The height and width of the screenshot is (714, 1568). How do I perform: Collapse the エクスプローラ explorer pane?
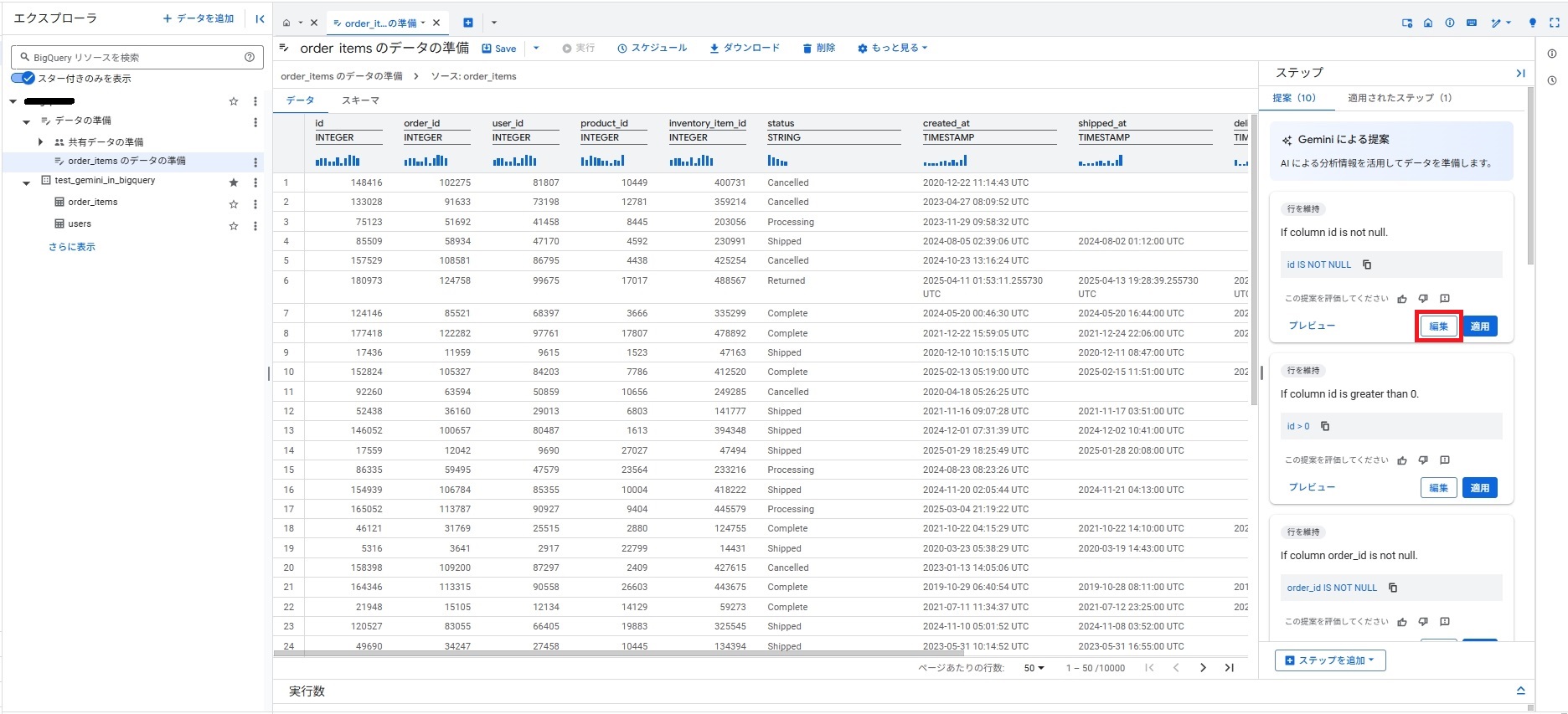click(260, 18)
